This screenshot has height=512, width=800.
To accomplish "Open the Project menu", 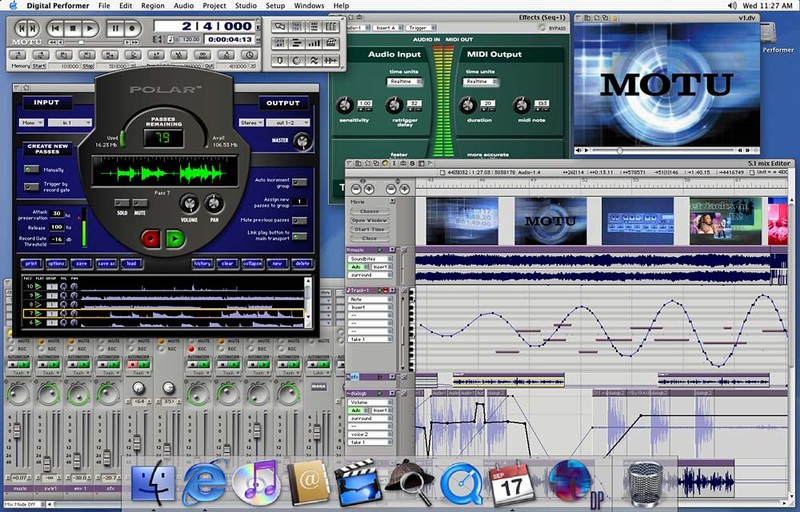I will tap(214, 6).
